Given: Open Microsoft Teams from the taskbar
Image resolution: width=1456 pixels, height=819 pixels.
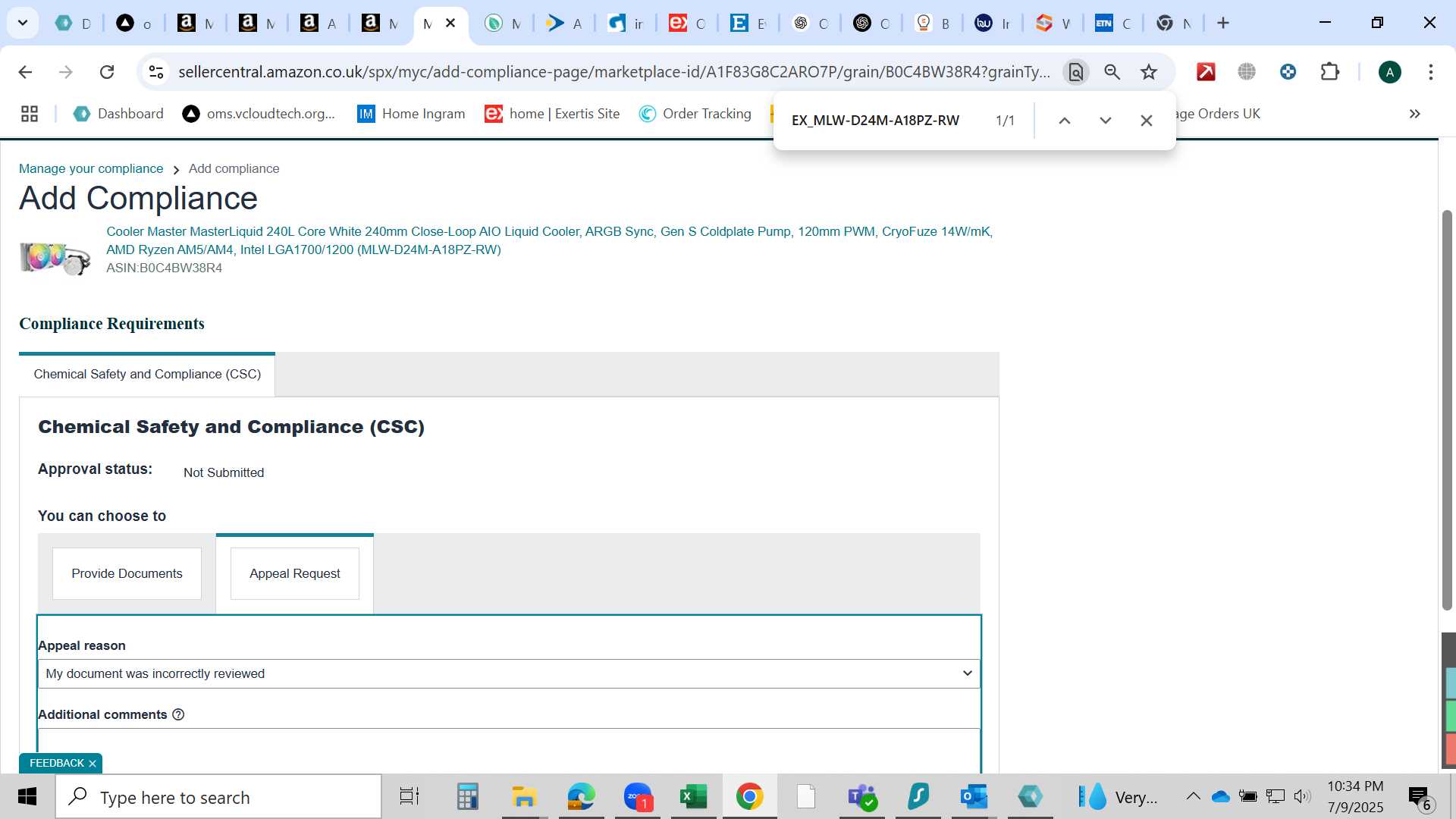Looking at the screenshot, I should click(x=862, y=797).
